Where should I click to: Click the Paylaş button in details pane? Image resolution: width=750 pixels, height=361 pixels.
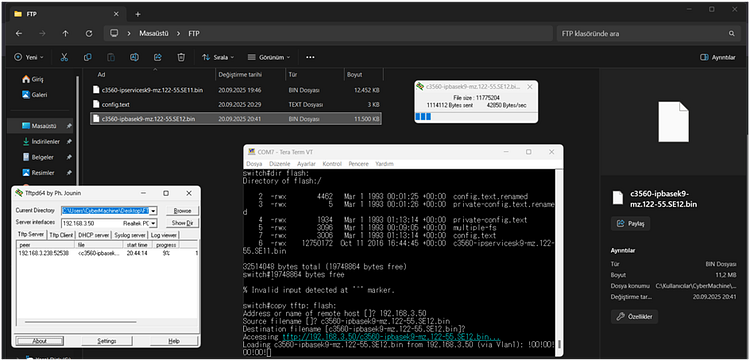click(x=630, y=223)
